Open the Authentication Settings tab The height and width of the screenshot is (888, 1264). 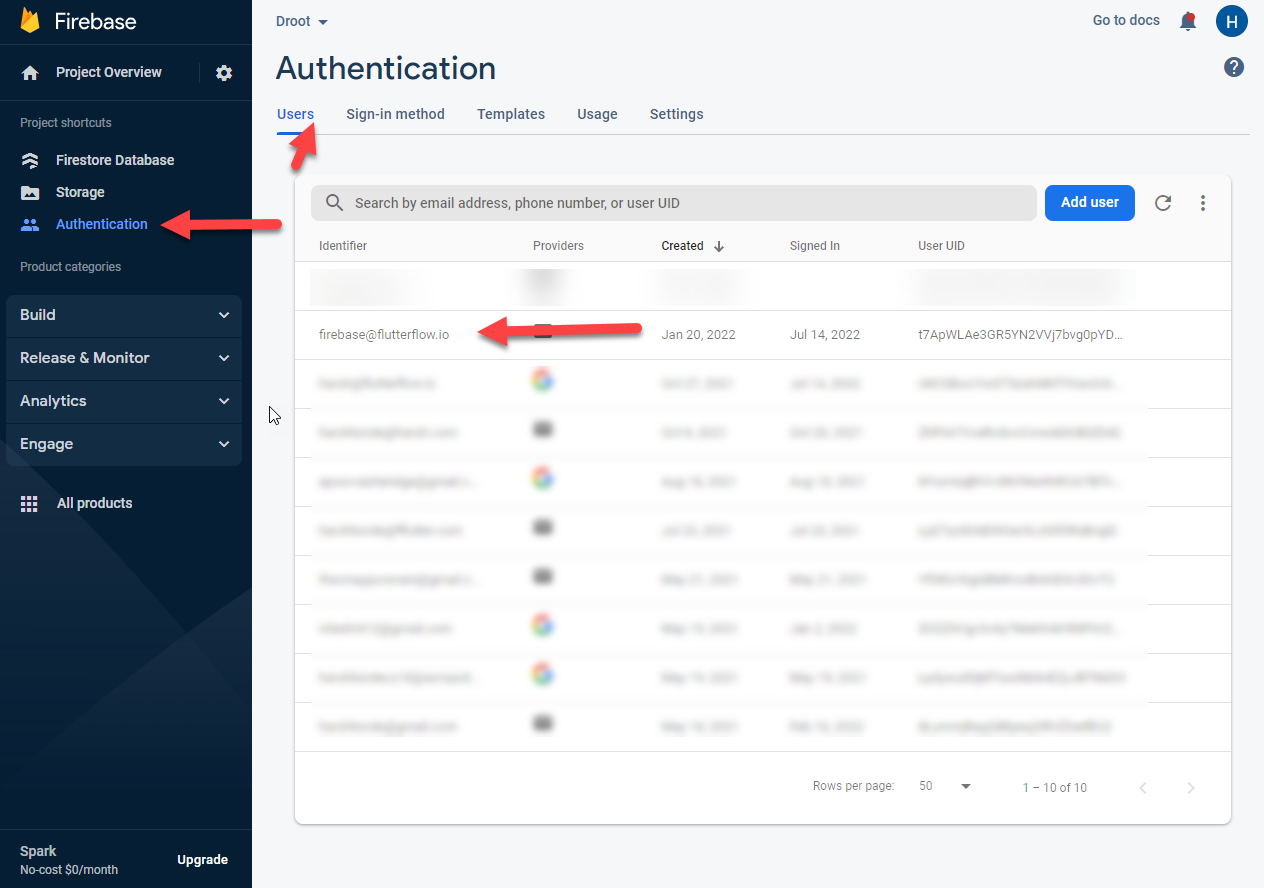[677, 114]
